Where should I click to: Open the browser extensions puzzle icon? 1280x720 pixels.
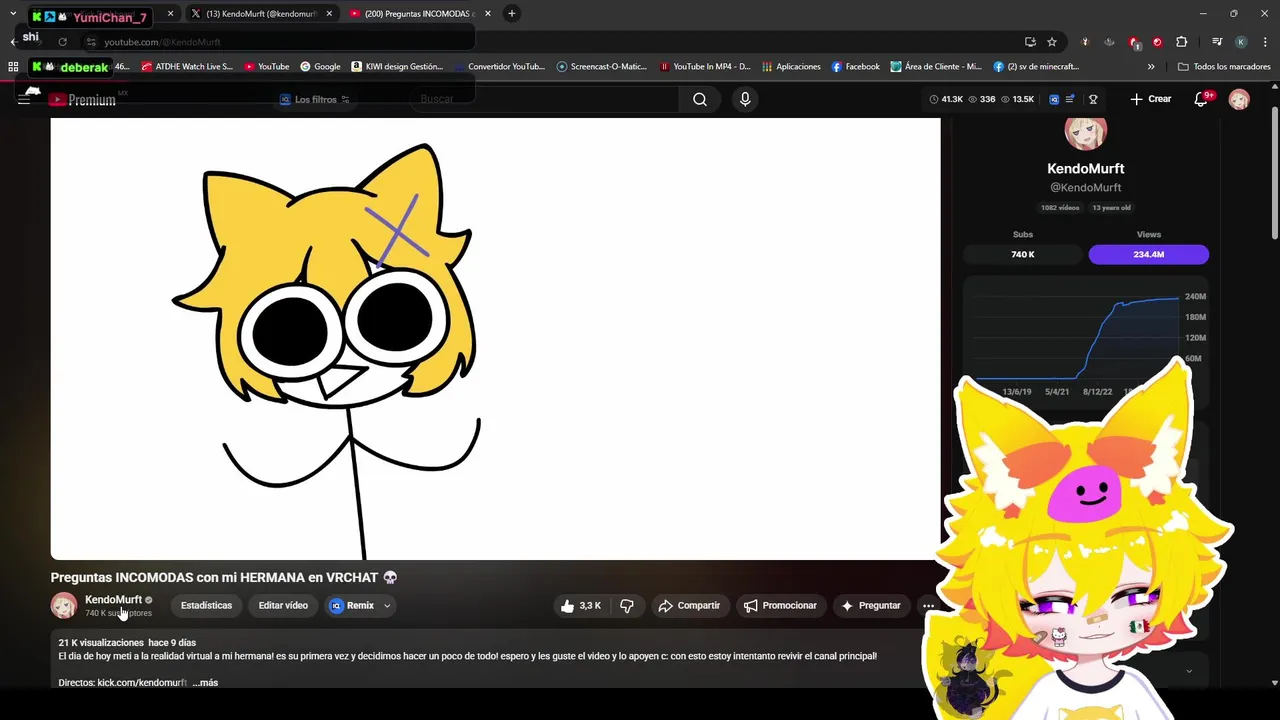point(1182,42)
